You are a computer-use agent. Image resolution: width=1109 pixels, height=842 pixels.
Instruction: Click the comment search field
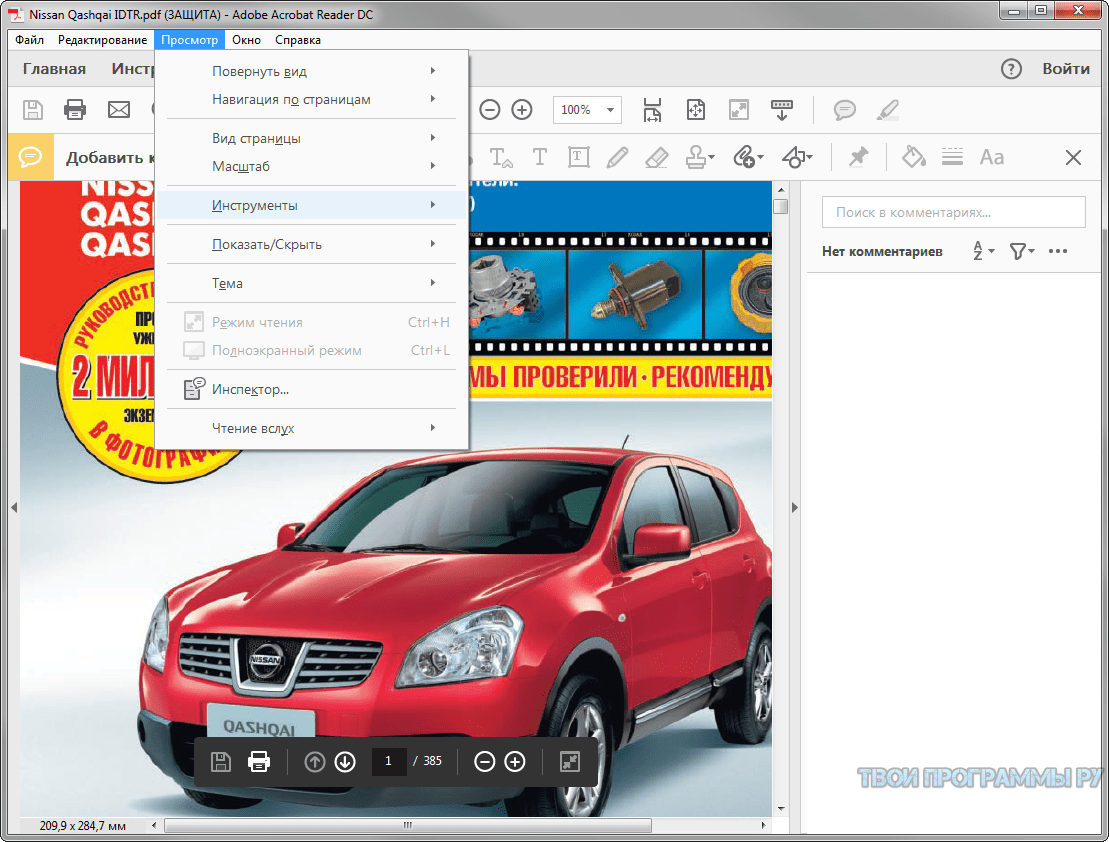pos(953,212)
